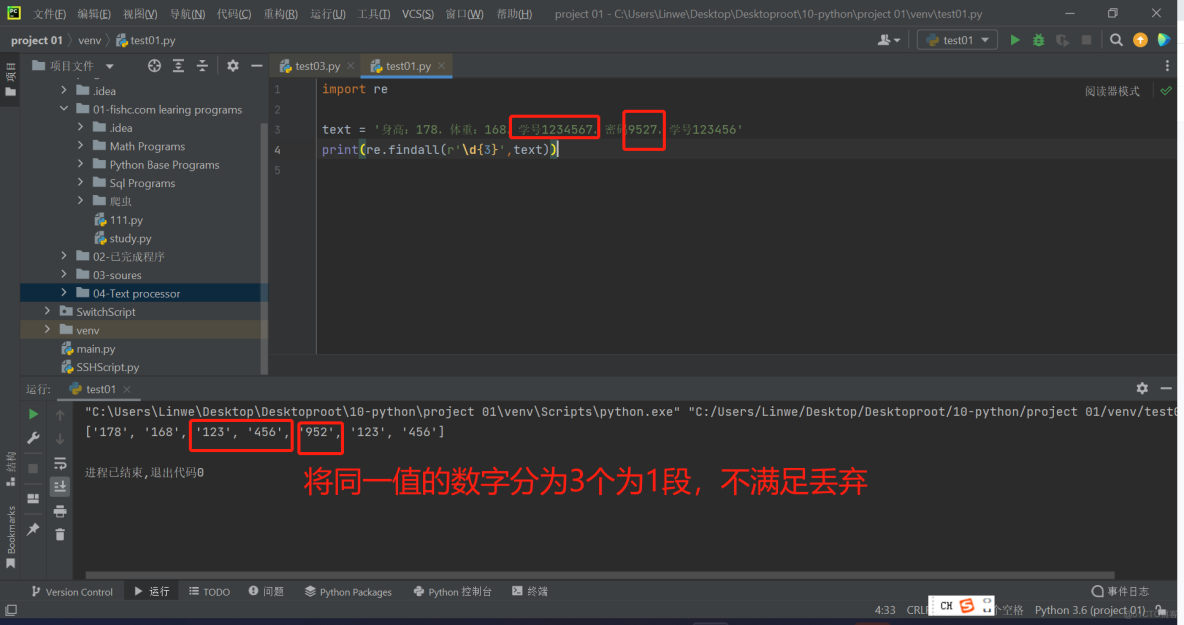Screen dimensions: 1184x625
Task: Enable 阅读器模式 reader mode
Action: 1112,91
